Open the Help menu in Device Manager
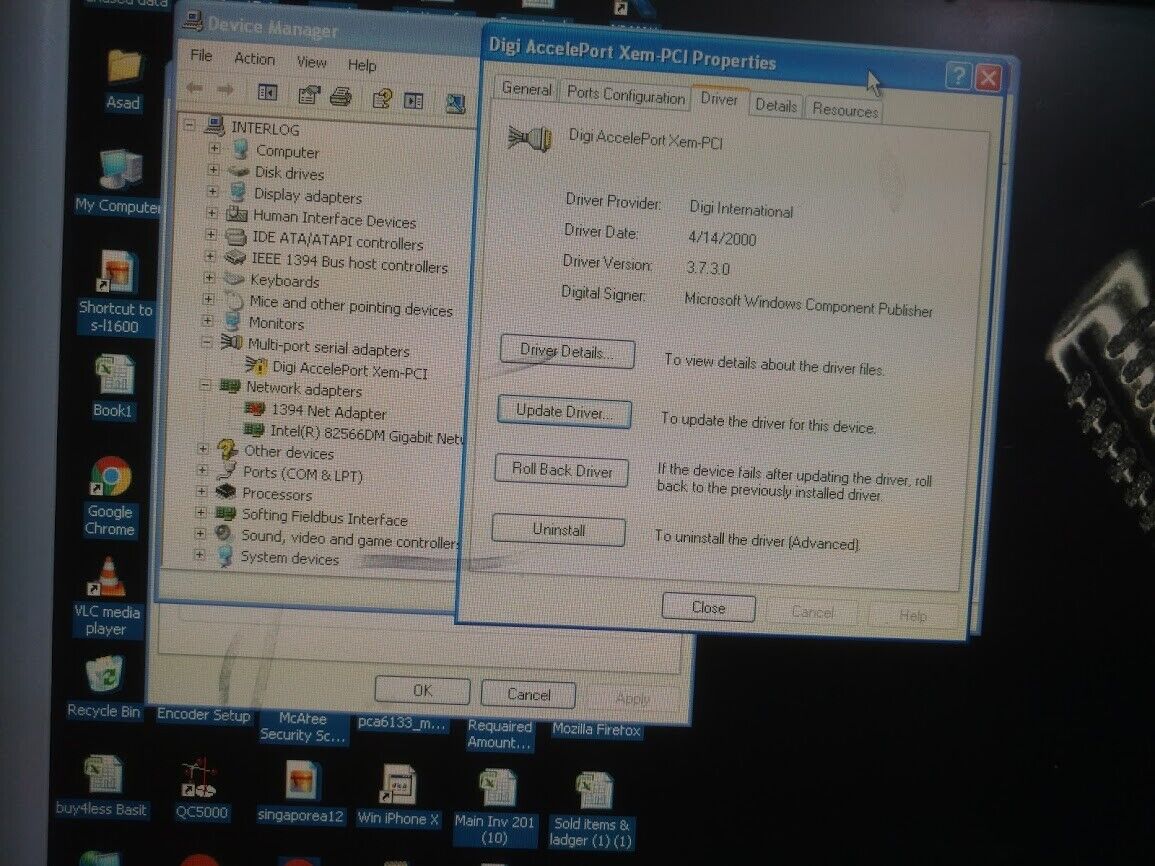The height and width of the screenshot is (866, 1155). coord(362,65)
